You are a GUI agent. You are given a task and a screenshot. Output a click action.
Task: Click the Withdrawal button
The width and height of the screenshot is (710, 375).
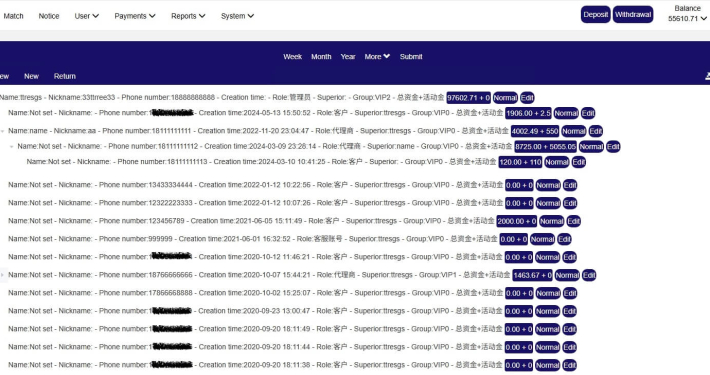pyautogui.click(x=633, y=14)
